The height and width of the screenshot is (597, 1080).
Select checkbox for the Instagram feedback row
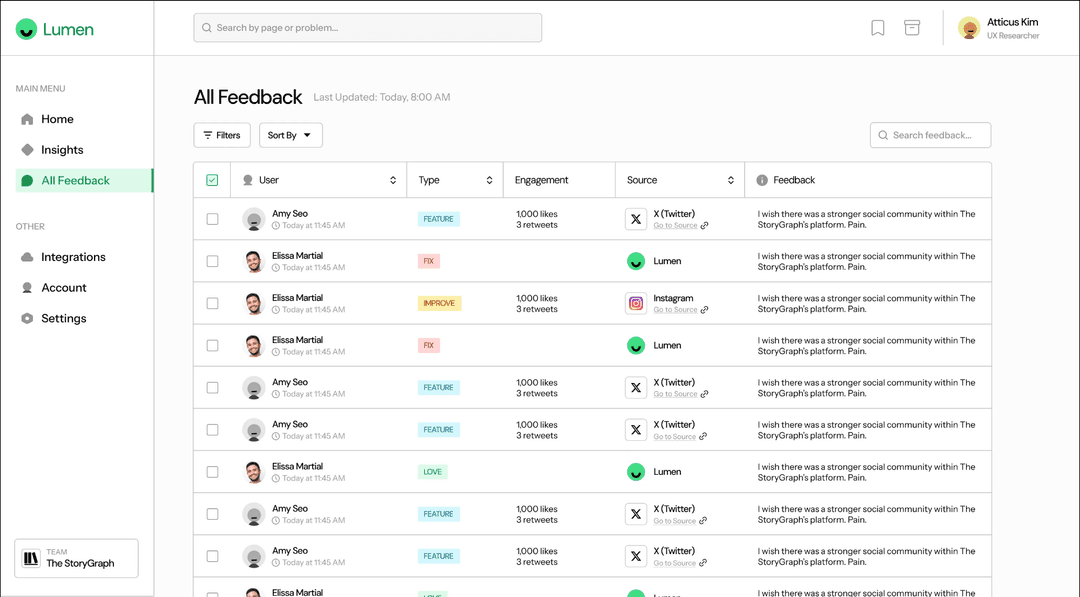(x=212, y=303)
